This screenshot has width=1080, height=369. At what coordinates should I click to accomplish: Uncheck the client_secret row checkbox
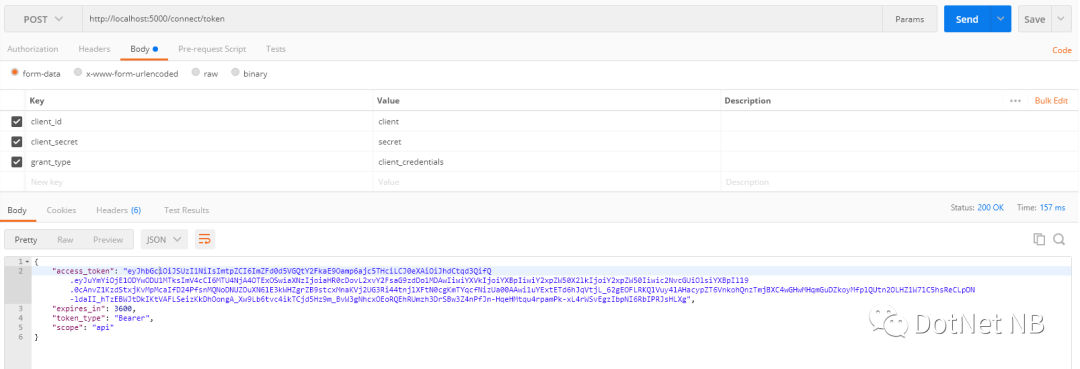17,142
